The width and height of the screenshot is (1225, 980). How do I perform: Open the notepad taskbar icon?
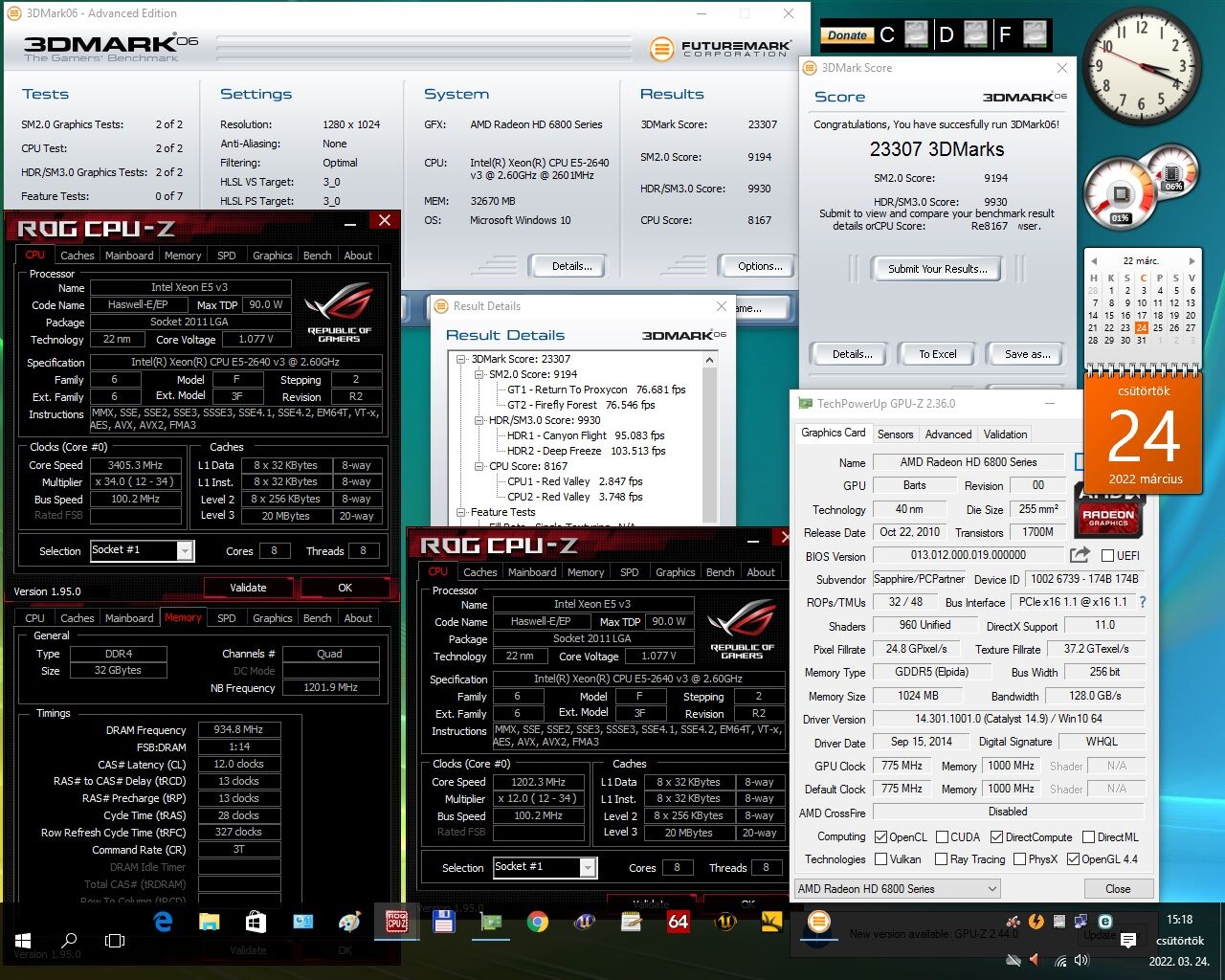coord(632,922)
